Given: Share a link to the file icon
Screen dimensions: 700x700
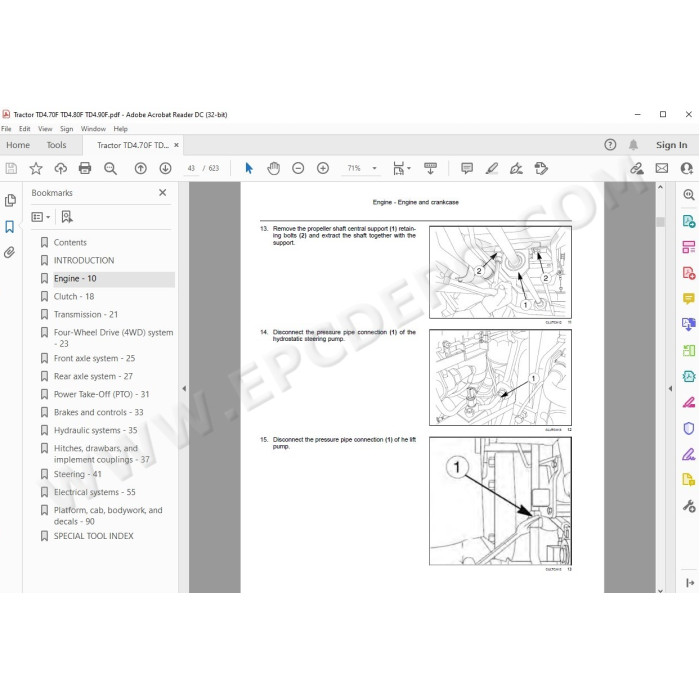Looking at the screenshot, I should (x=637, y=168).
